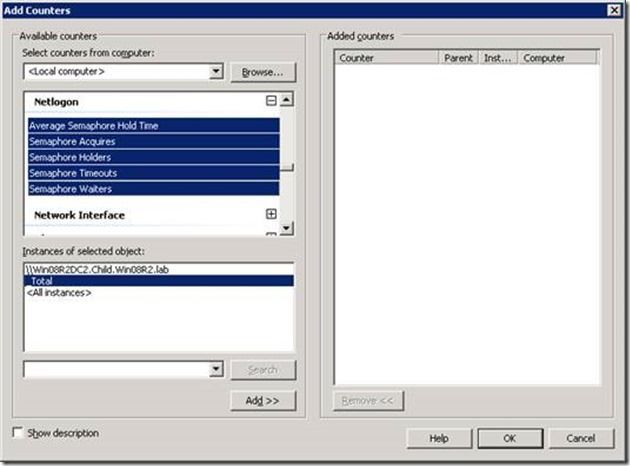Collapse the Netlogon counter group

[271, 100]
